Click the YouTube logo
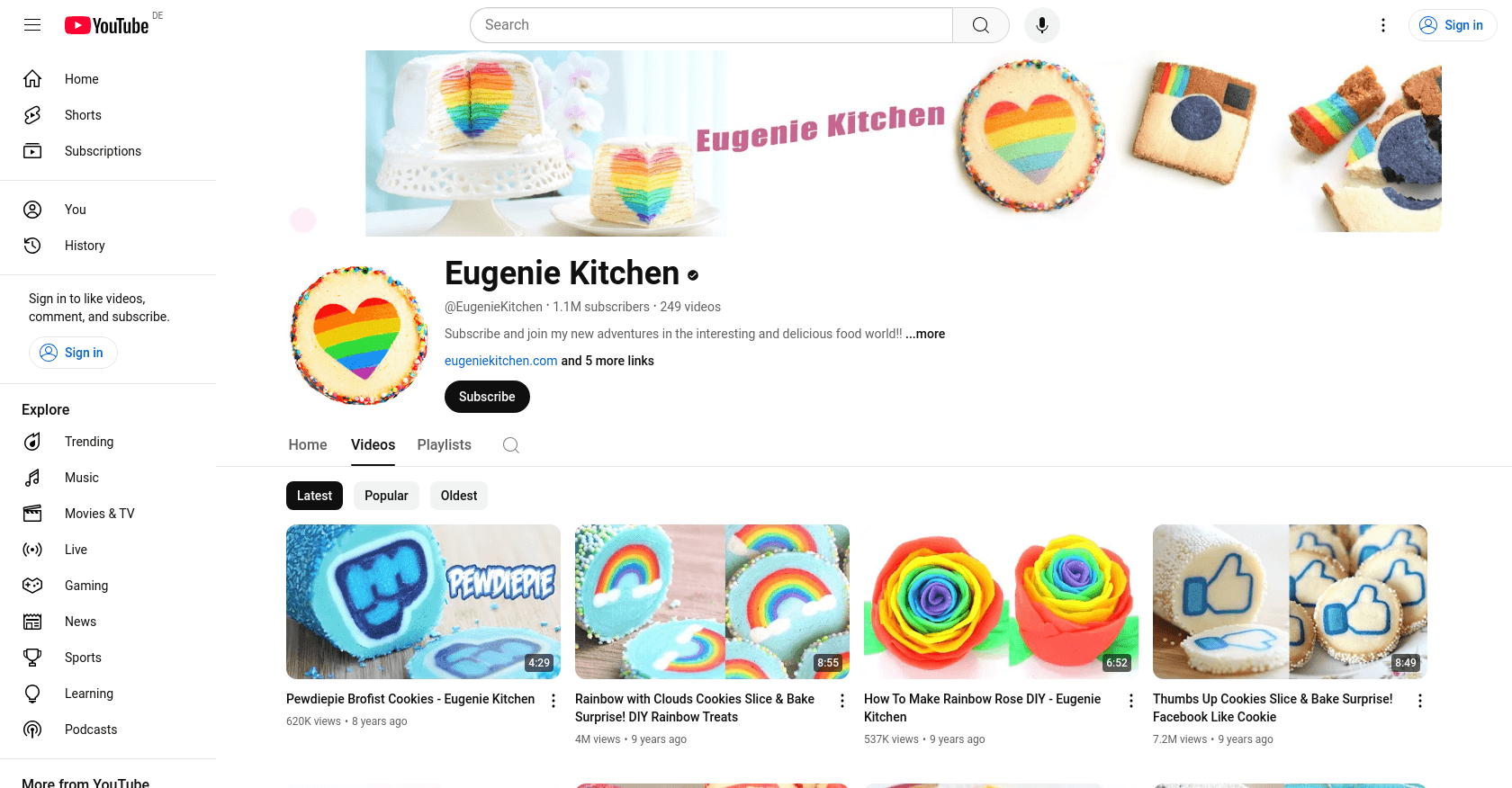 106,25
